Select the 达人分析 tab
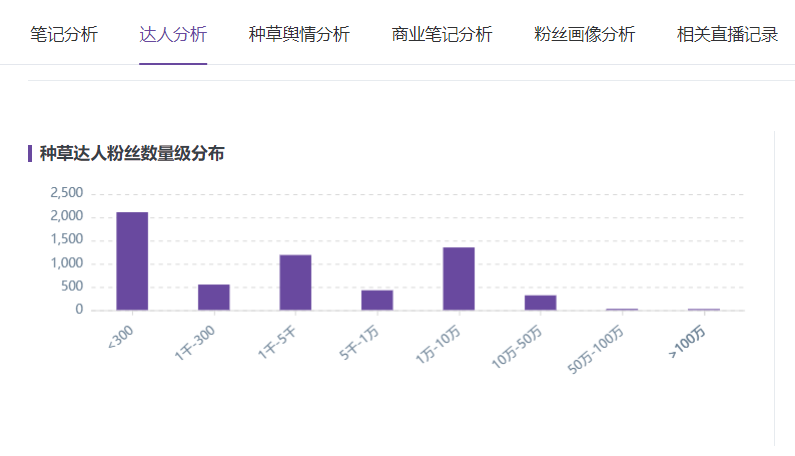 [173, 35]
